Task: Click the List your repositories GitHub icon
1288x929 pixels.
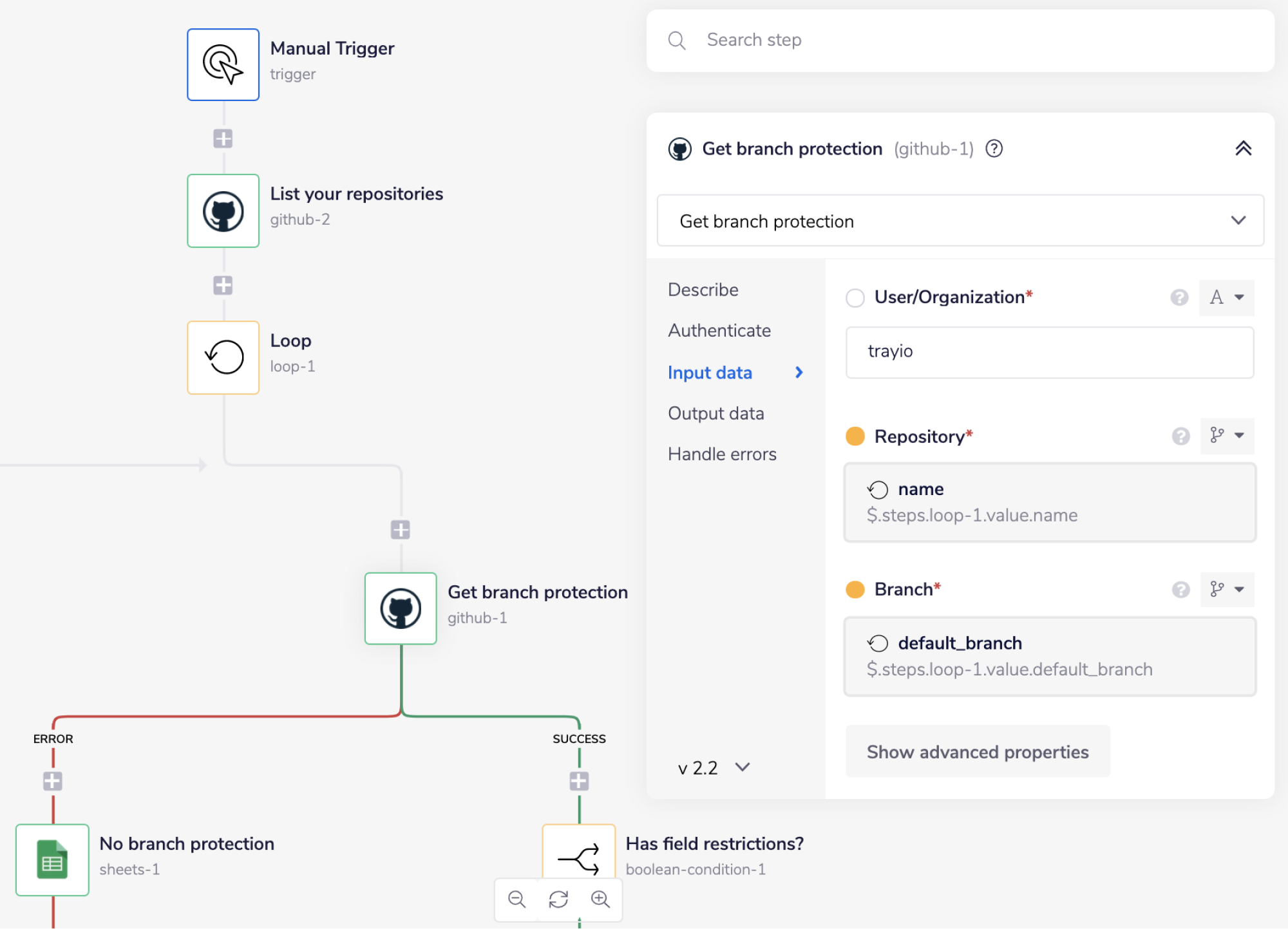Action: point(223,211)
